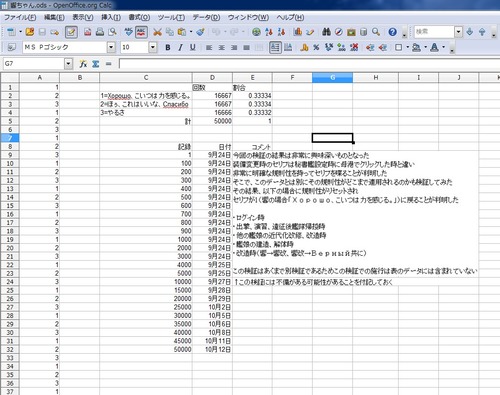The image size is (500, 395).
Task: Export directly as PDF
Action: point(87,32)
